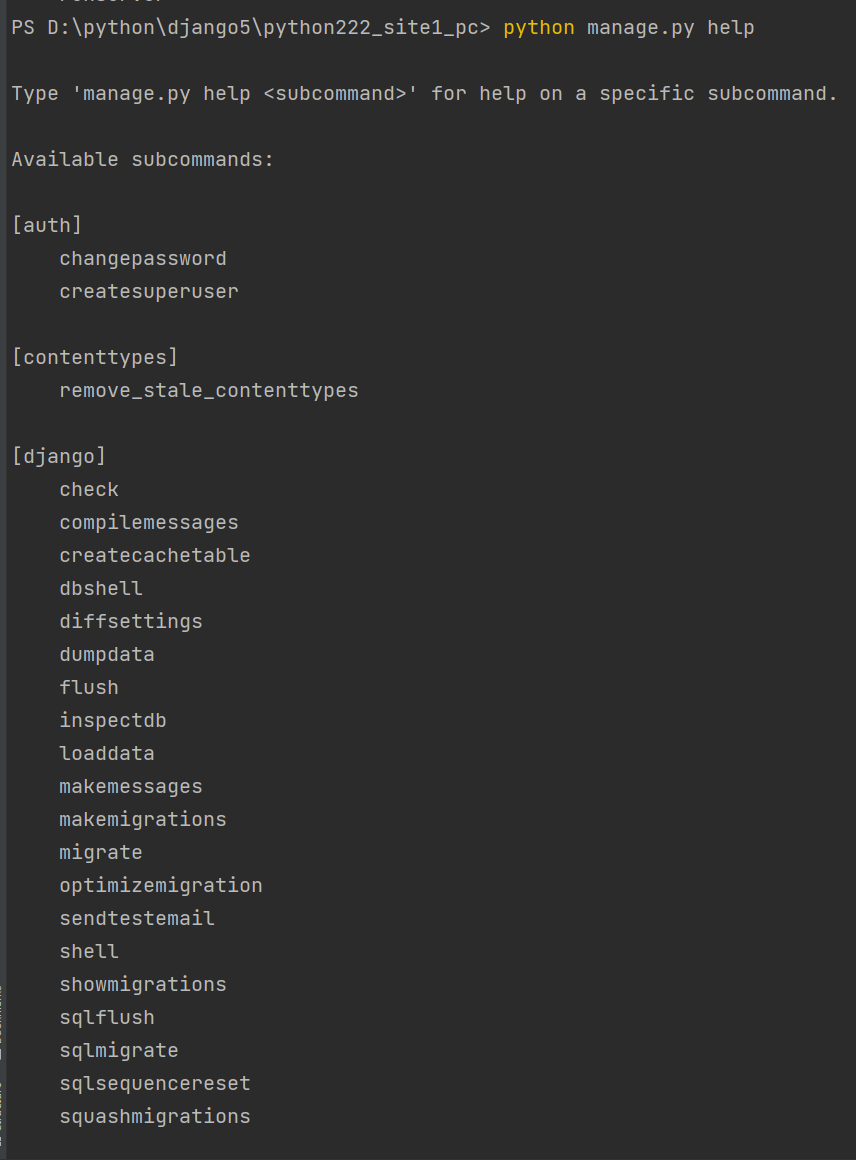Click the [auth] section header
This screenshot has width=856, height=1160.
(47, 226)
